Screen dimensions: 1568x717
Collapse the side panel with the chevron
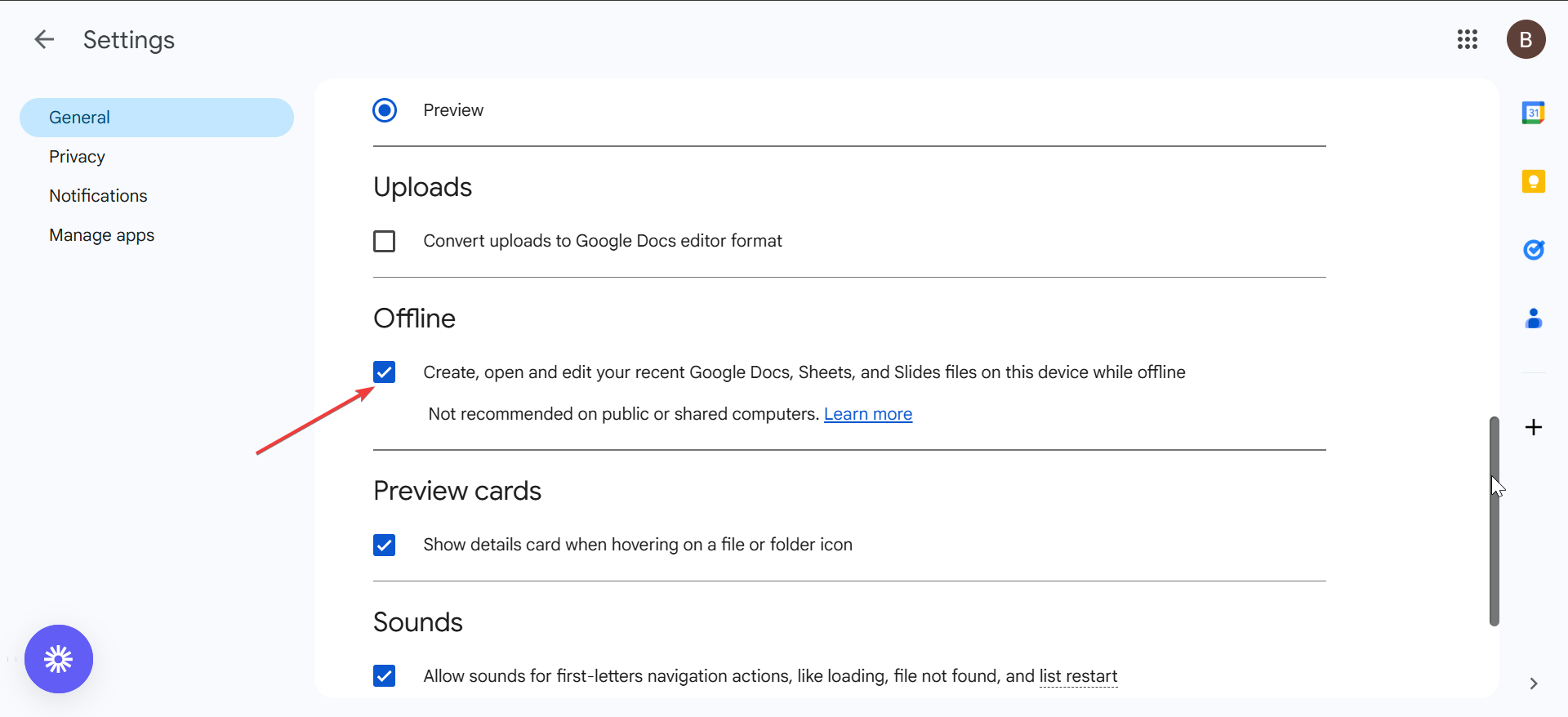(1533, 684)
